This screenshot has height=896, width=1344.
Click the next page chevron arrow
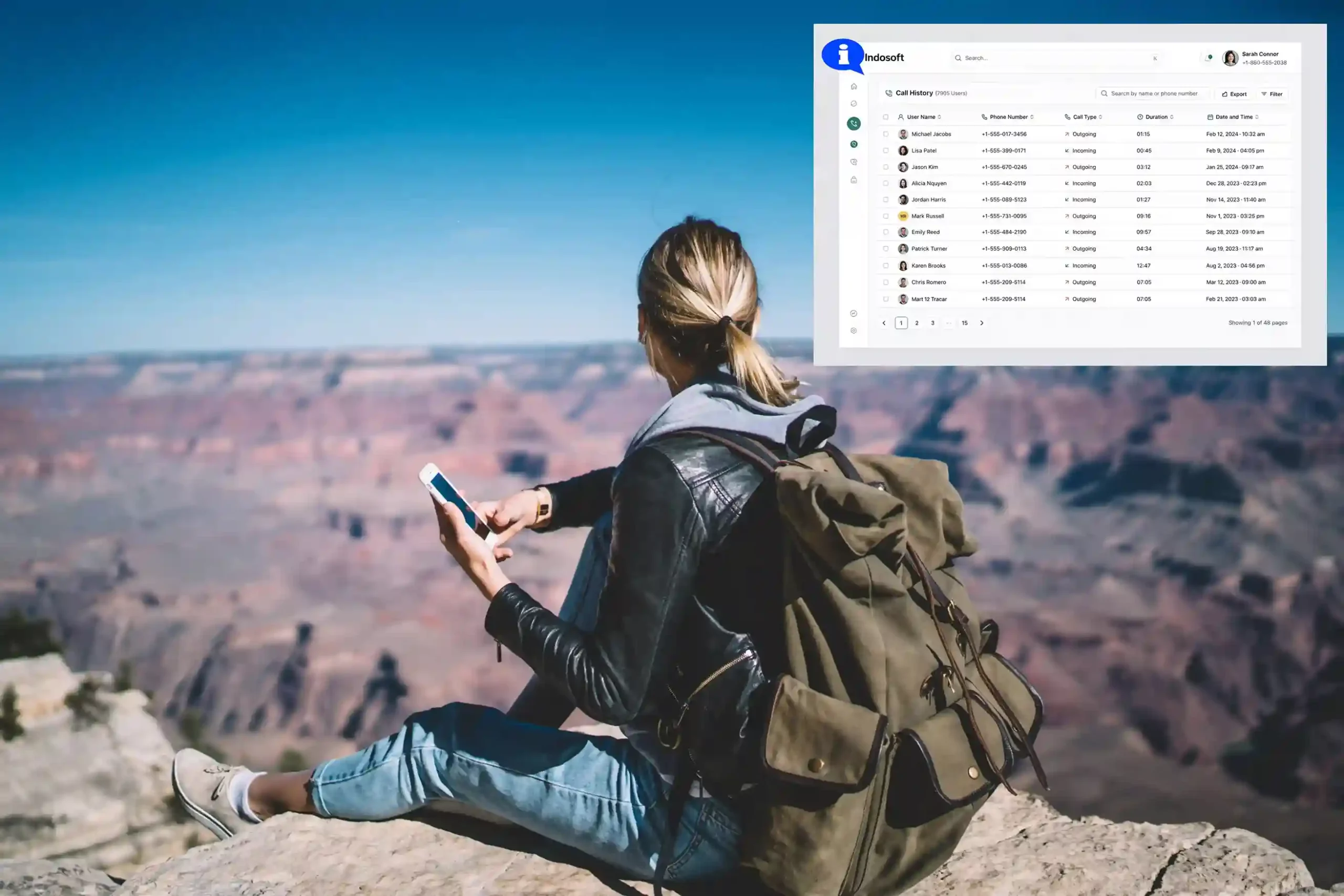pos(982,323)
